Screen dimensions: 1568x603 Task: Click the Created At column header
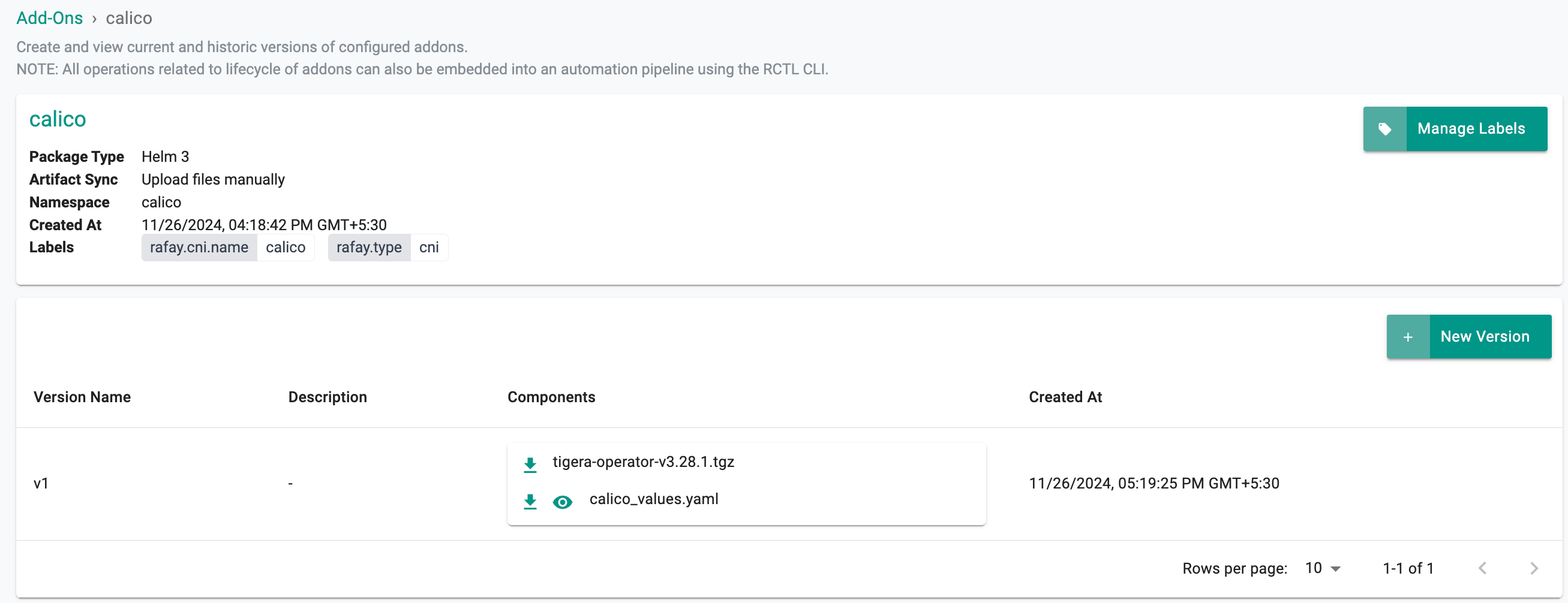click(x=1065, y=397)
